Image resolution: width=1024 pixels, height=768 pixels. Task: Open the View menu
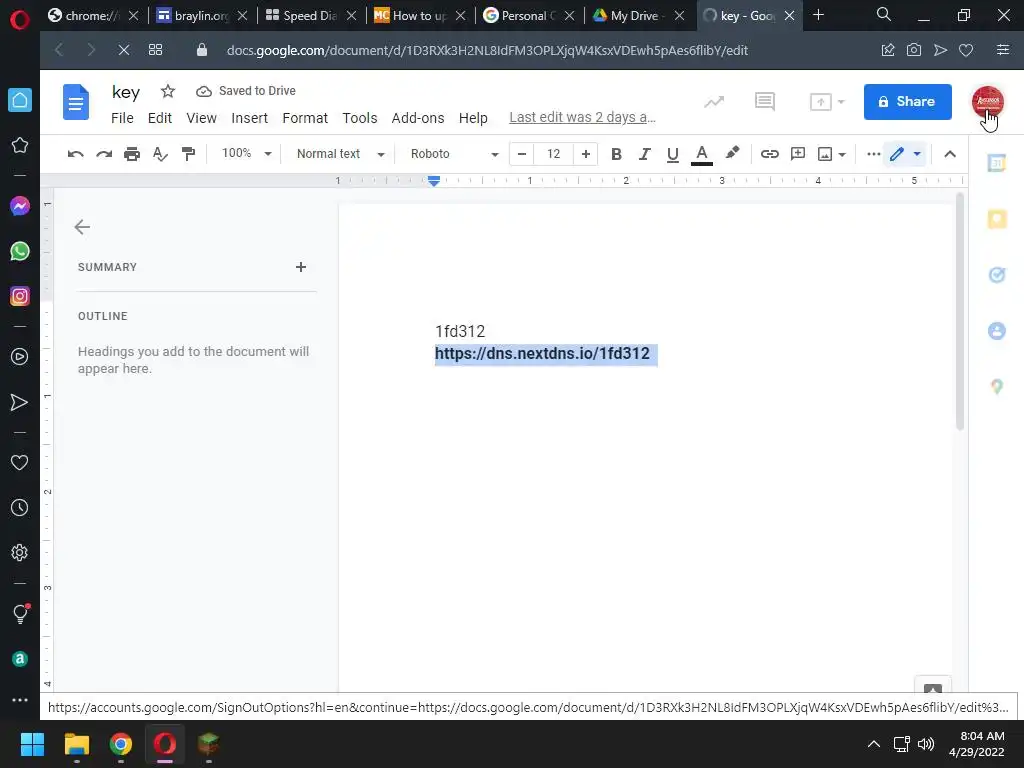point(201,118)
